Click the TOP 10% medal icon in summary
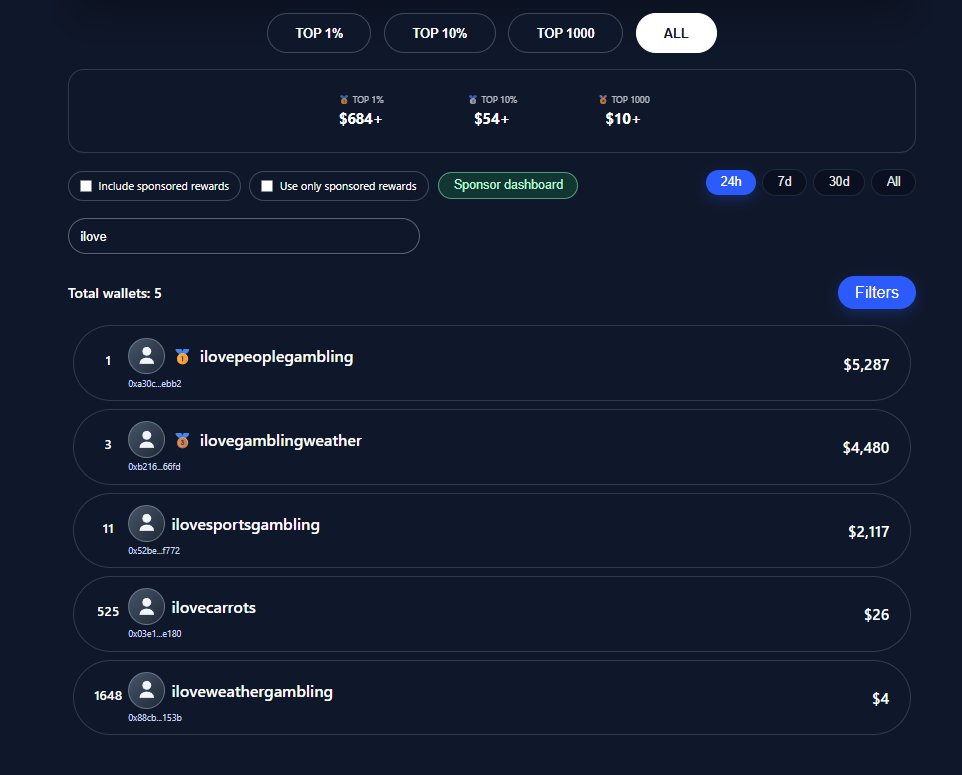This screenshot has height=775, width=962. [472, 99]
